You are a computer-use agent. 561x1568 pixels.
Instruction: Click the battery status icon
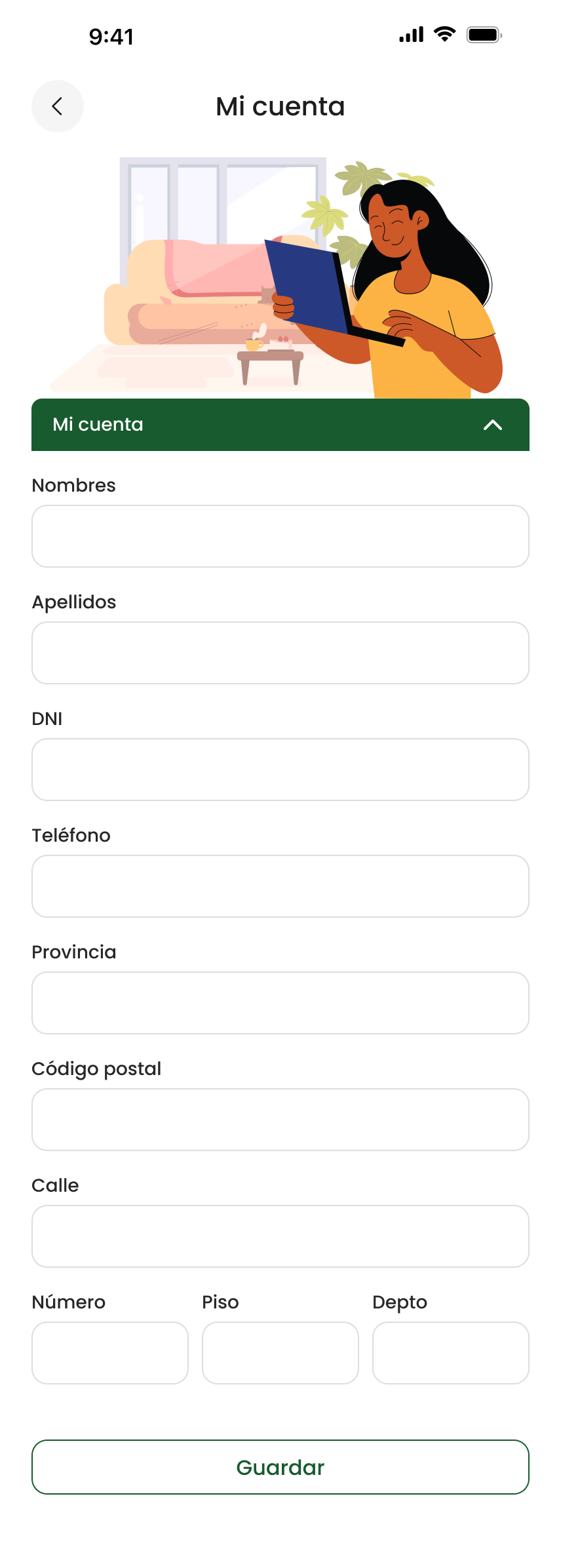(484, 35)
